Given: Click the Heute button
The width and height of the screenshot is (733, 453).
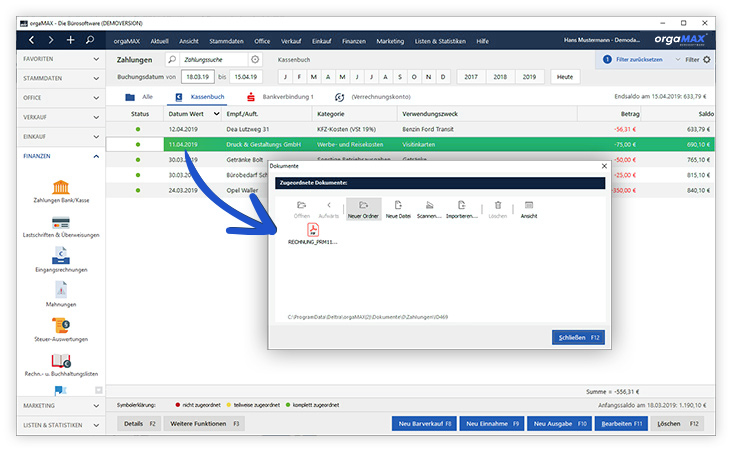Looking at the screenshot, I should (x=565, y=77).
